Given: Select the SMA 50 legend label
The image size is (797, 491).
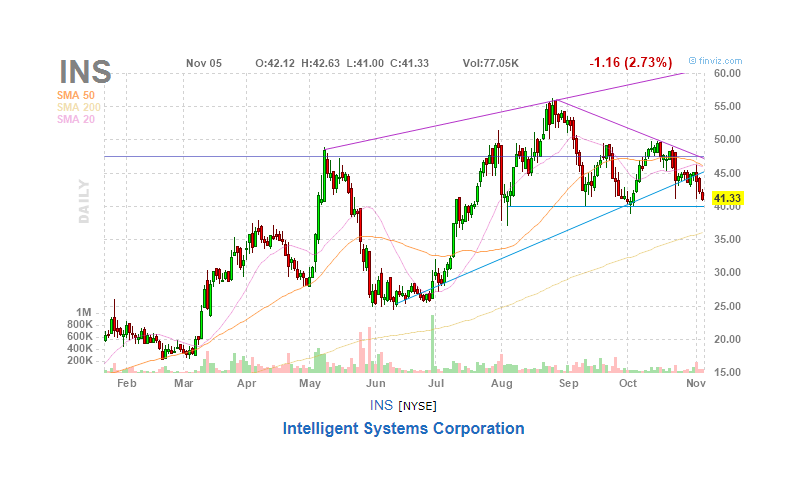Looking at the screenshot, I should click(x=76, y=95).
